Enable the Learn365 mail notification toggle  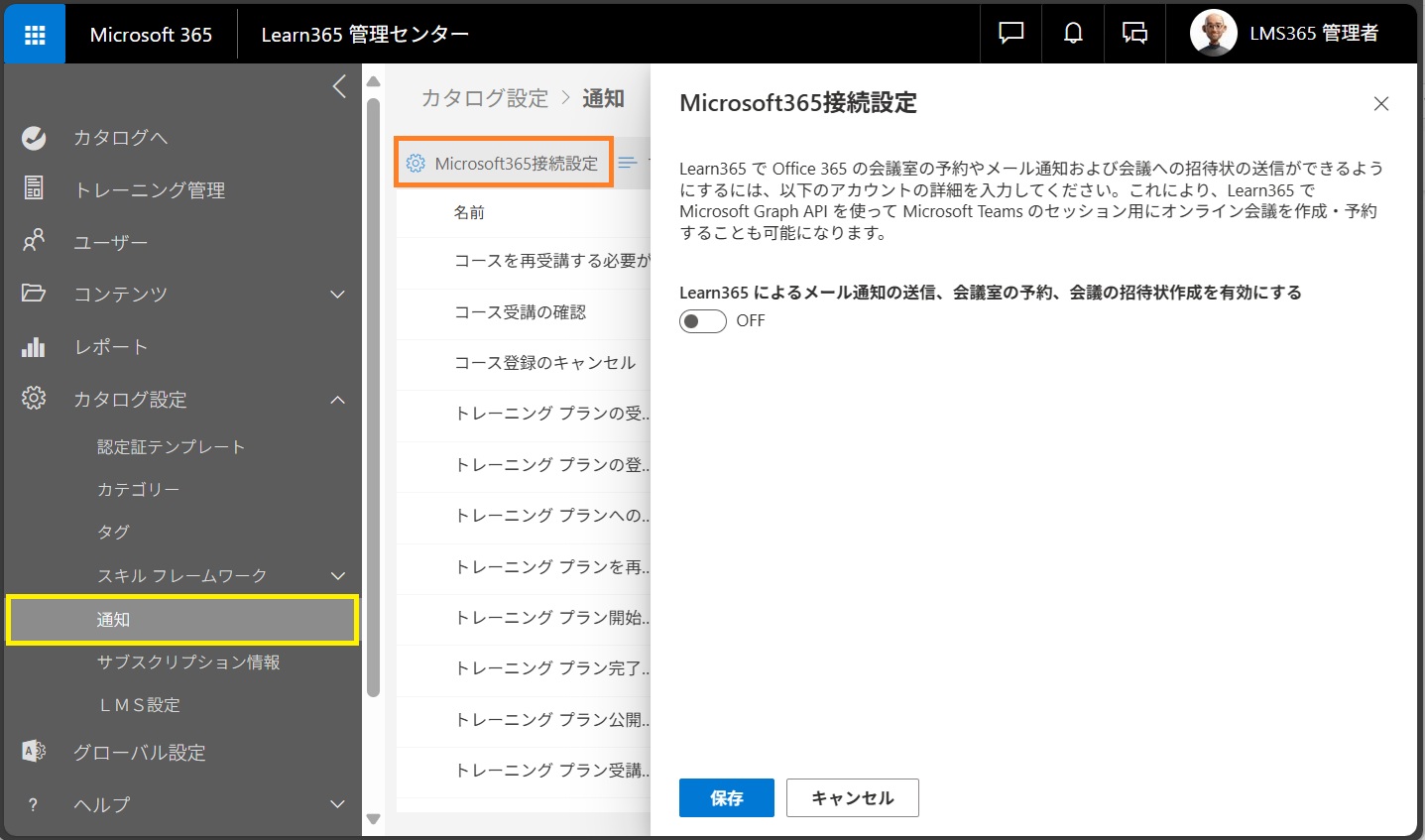pyautogui.click(x=703, y=321)
